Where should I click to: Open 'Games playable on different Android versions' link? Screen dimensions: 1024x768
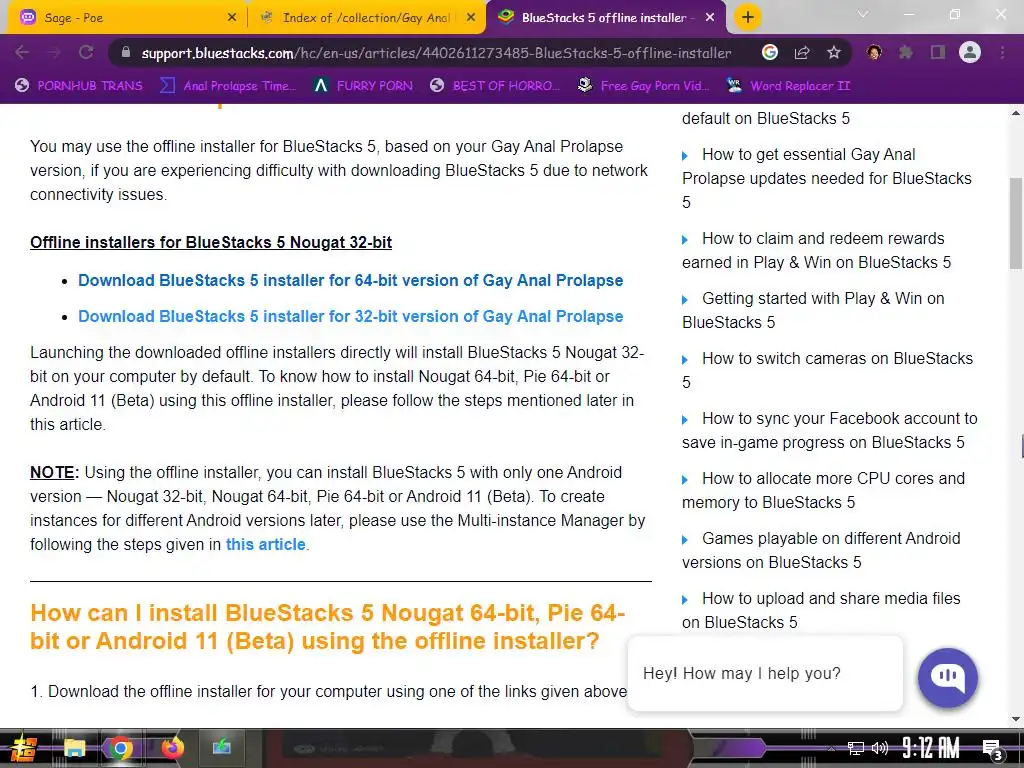pos(821,551)
